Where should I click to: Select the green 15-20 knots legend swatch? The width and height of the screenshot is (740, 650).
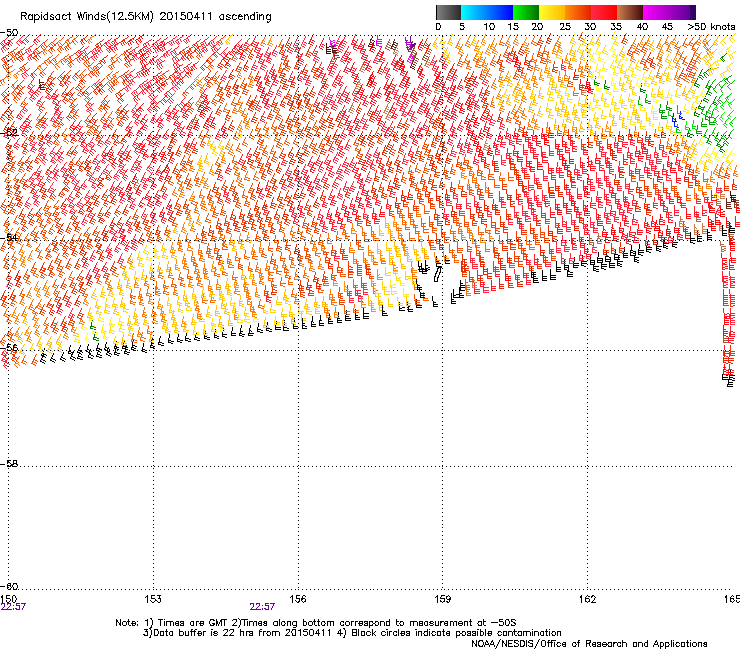(x=526, y=12)
